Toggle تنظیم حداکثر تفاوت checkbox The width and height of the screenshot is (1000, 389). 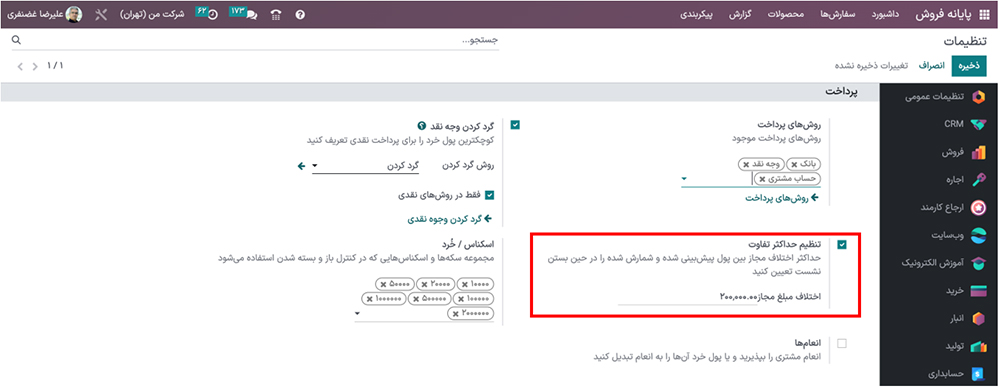pyautogui.click(x=842, y=245)
